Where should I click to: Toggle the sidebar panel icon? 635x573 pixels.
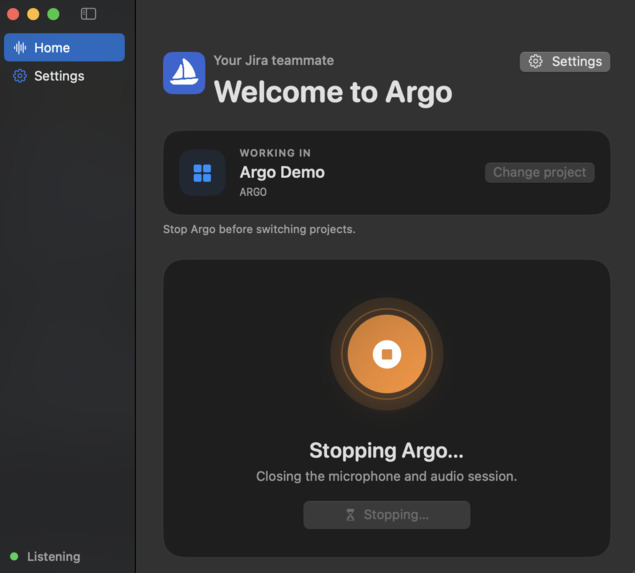88,14
